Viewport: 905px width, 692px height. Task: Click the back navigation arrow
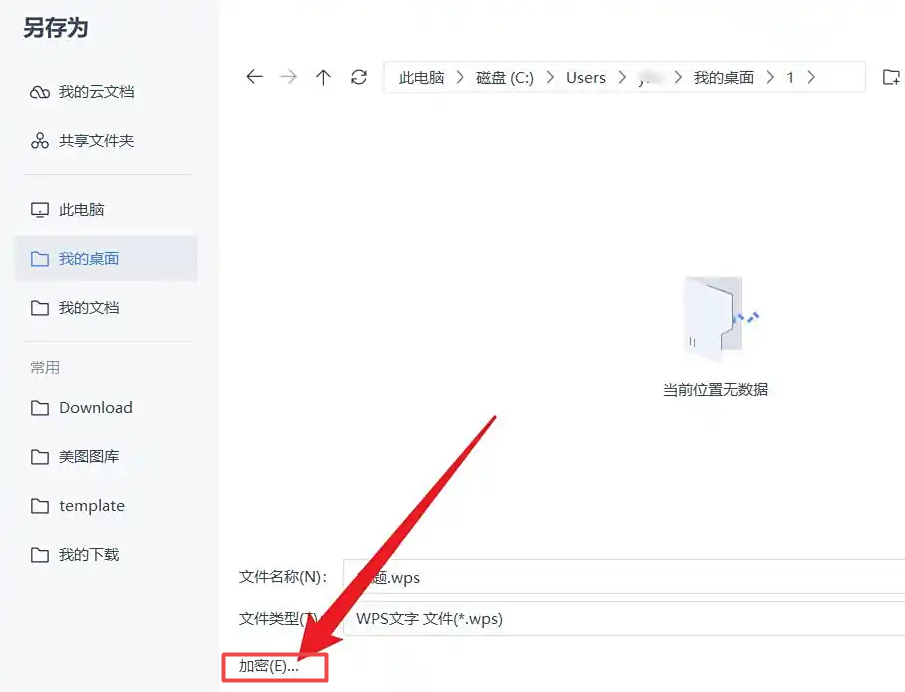254,77
